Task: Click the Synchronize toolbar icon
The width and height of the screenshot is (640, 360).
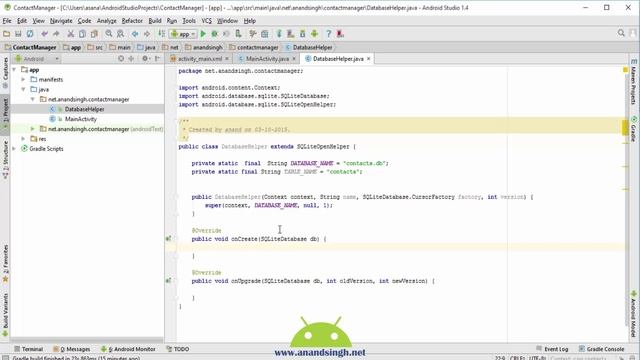Action: 30,34
